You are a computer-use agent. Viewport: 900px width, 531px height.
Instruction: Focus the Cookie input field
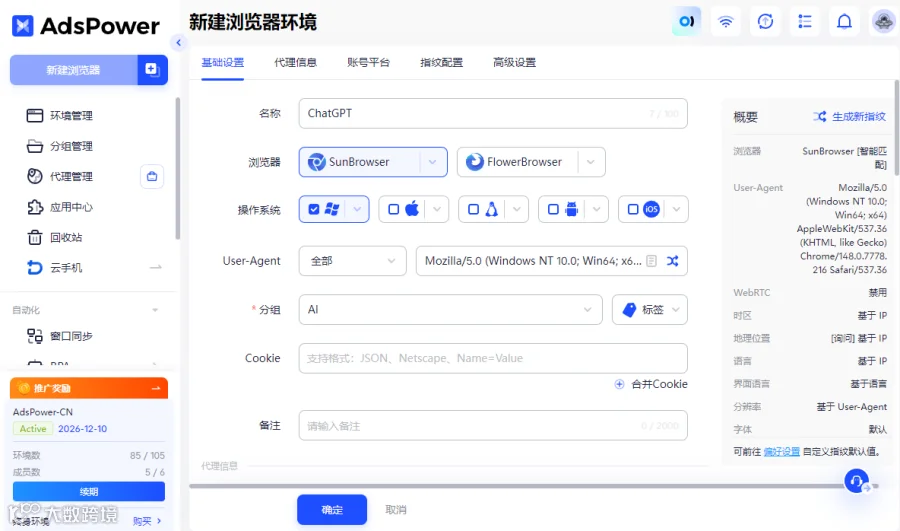coord(493,358)
